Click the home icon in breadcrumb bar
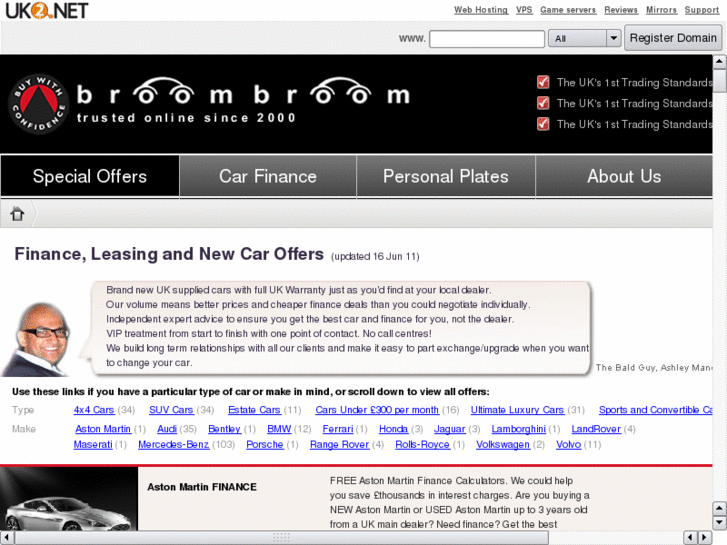Viewport: 727px width, 545px height. (18, 214)
